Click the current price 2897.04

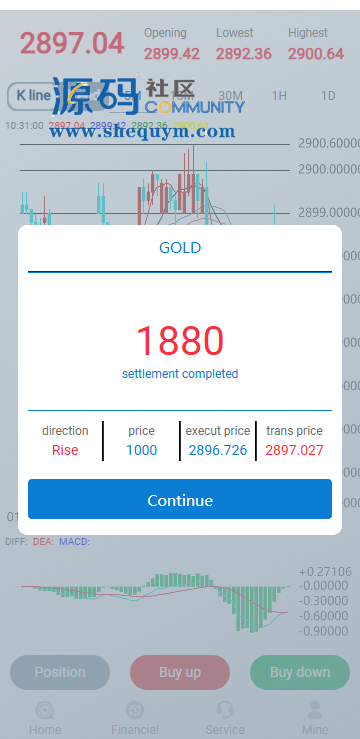coord(72,43)
